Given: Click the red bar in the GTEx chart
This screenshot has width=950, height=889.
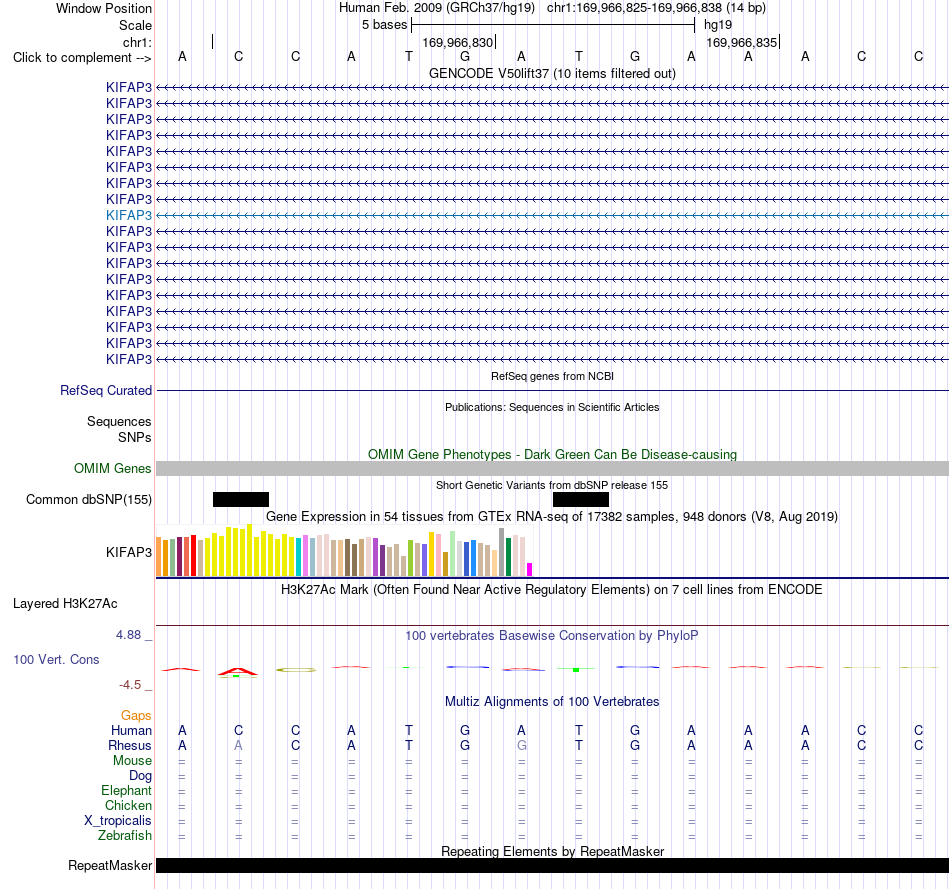Looking at the screenshot, I should click(x=193, y=555).
